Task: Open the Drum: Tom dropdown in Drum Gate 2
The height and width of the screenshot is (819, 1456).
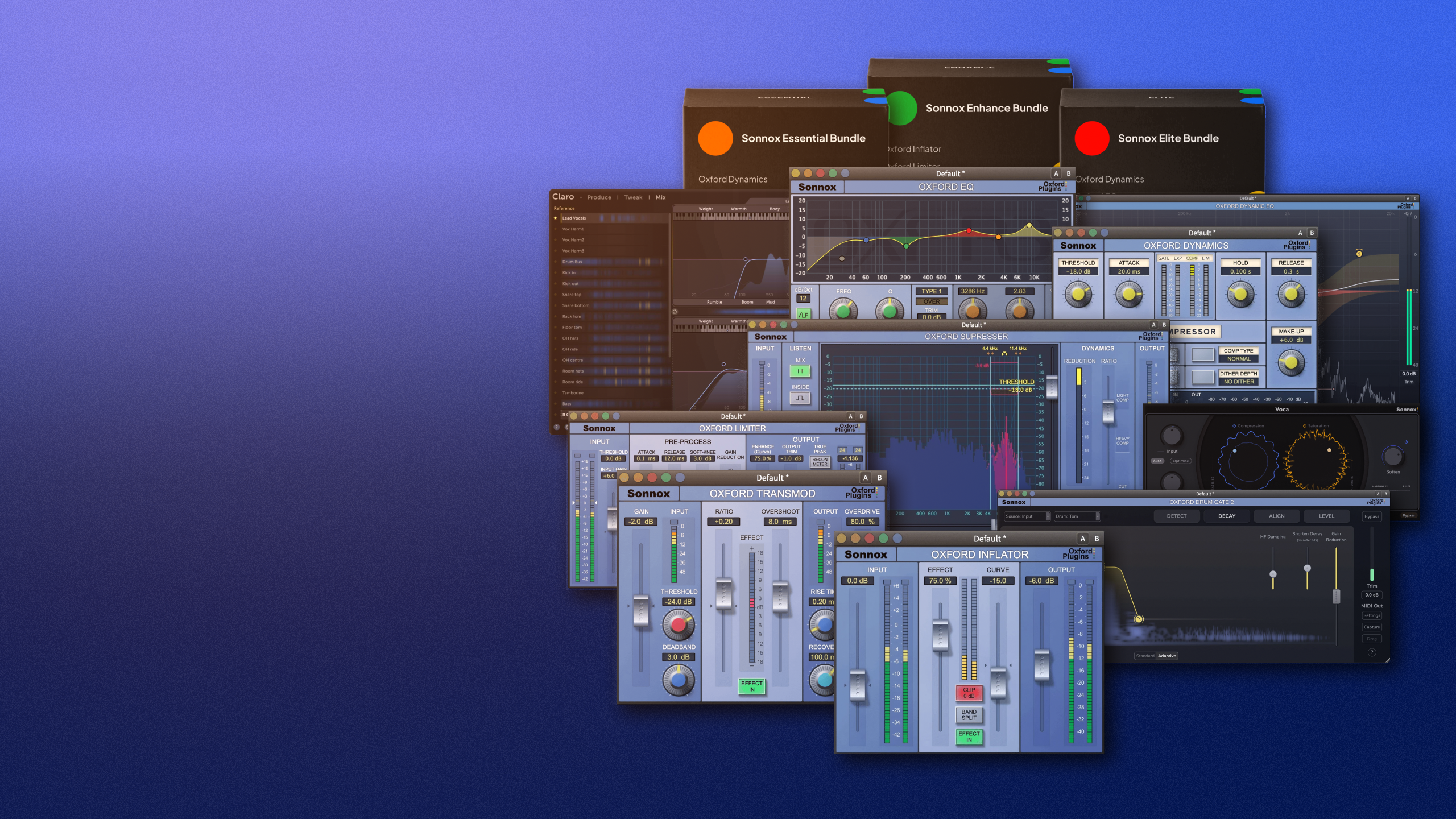Action: tap(1077, 516)
